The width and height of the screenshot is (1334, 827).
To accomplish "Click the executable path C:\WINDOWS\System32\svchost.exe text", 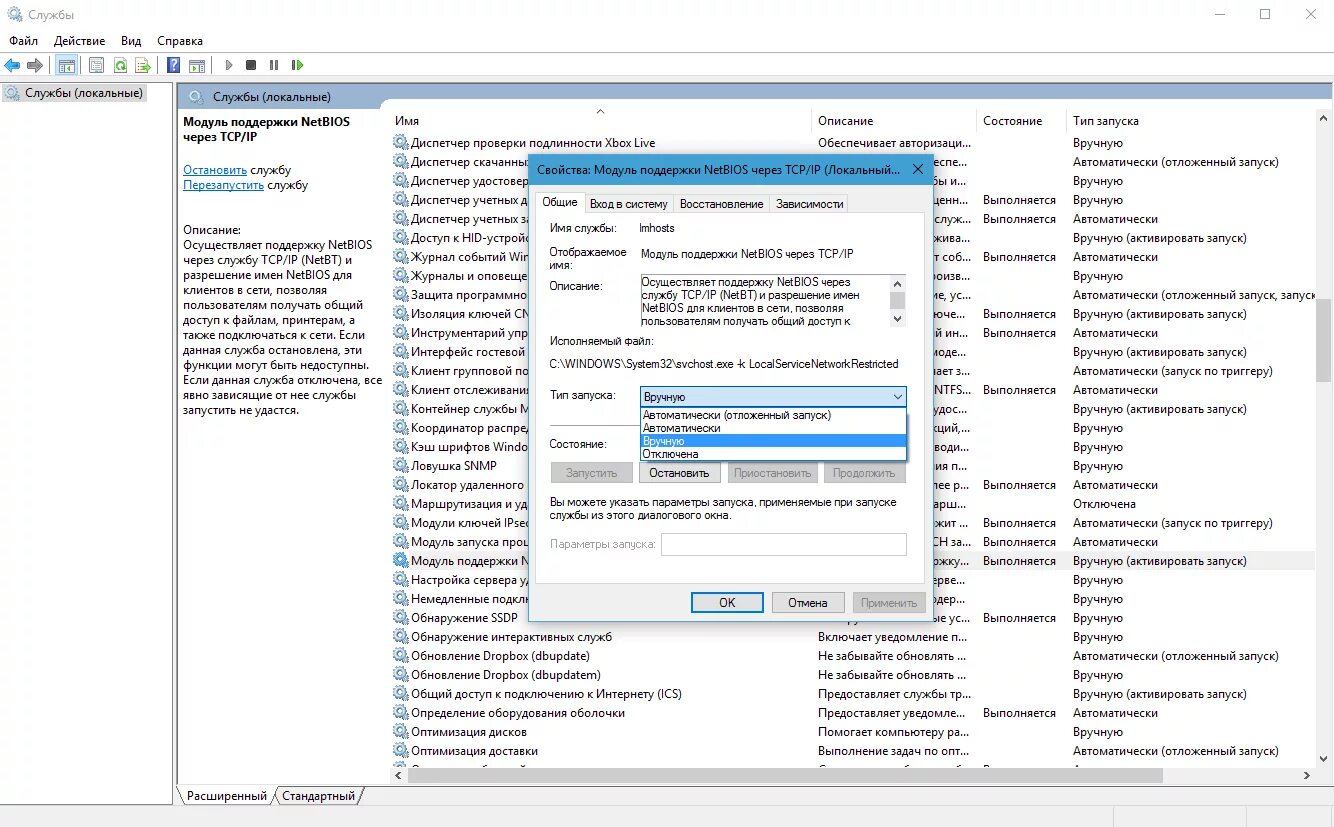I will pyautogui.click(x=724, y=364).
